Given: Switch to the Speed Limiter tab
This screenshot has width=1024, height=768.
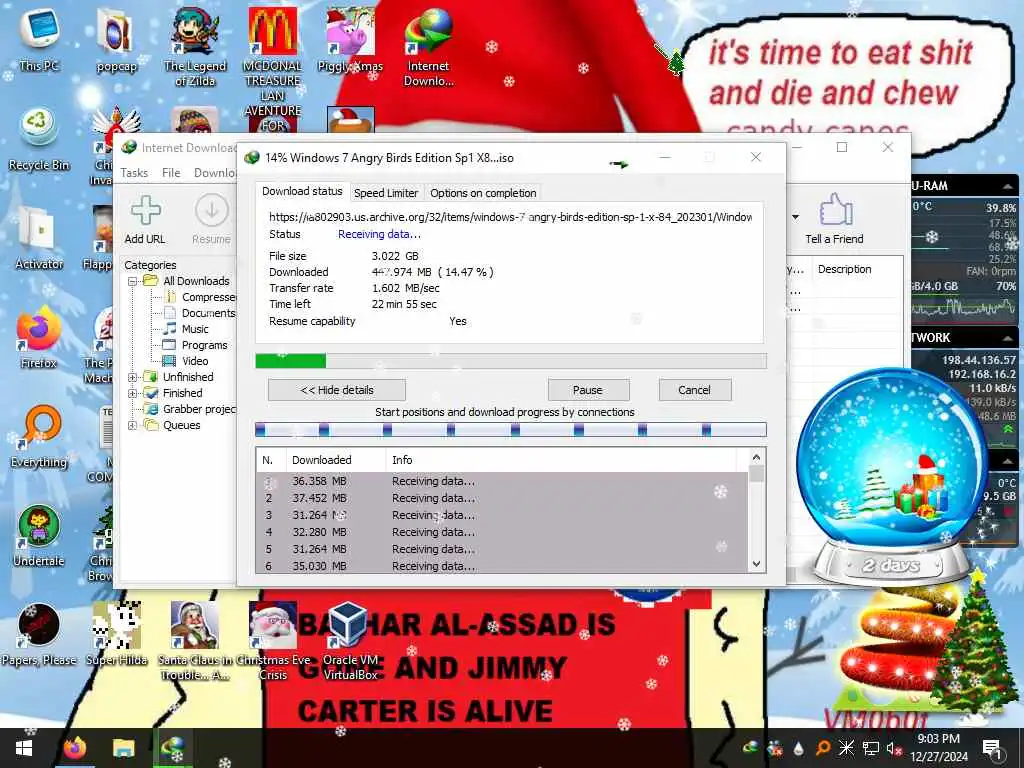Looking at the screenshot, I should pos(385,193).
